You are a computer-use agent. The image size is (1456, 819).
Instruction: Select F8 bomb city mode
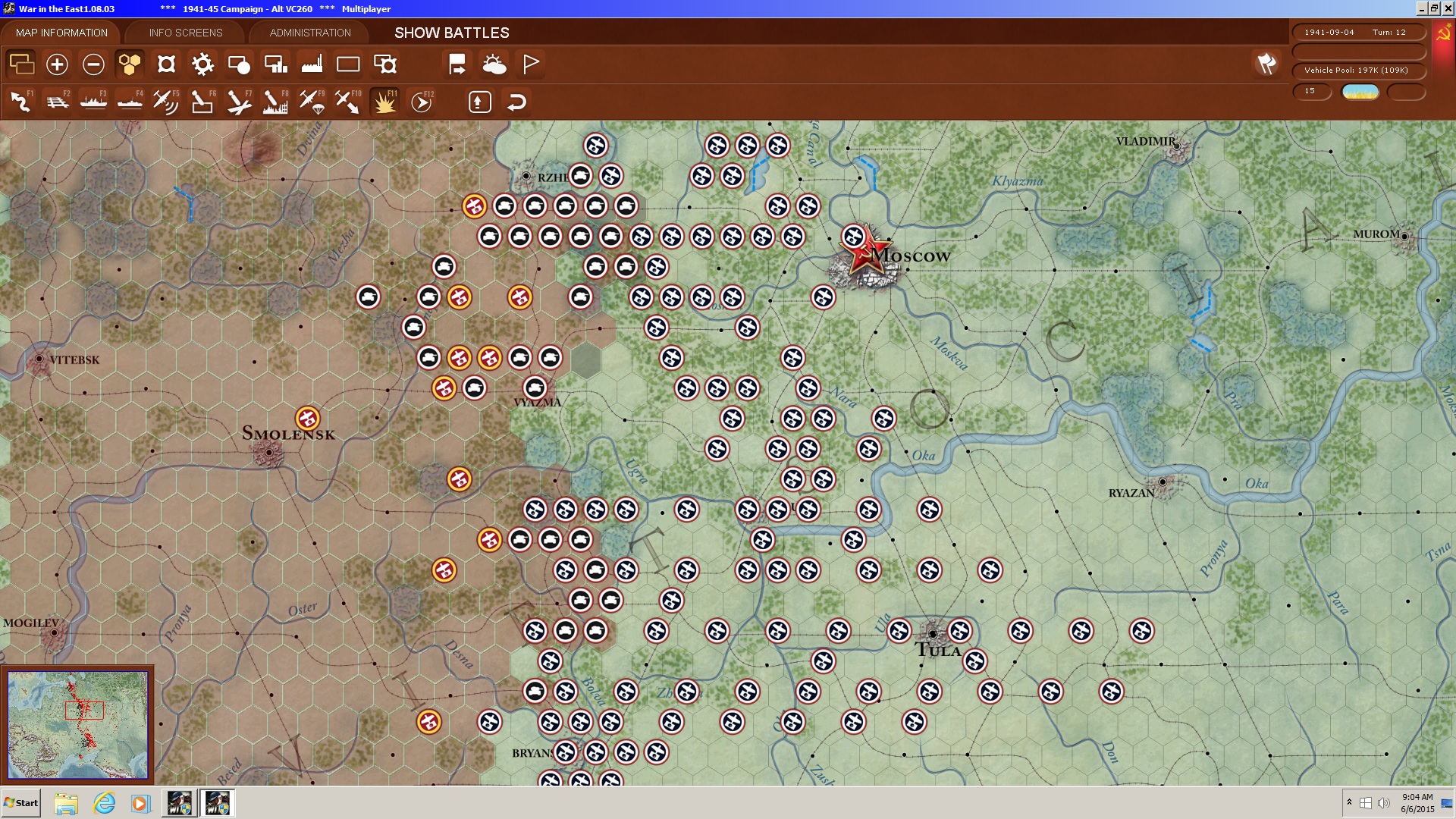[x=275, y=102]
